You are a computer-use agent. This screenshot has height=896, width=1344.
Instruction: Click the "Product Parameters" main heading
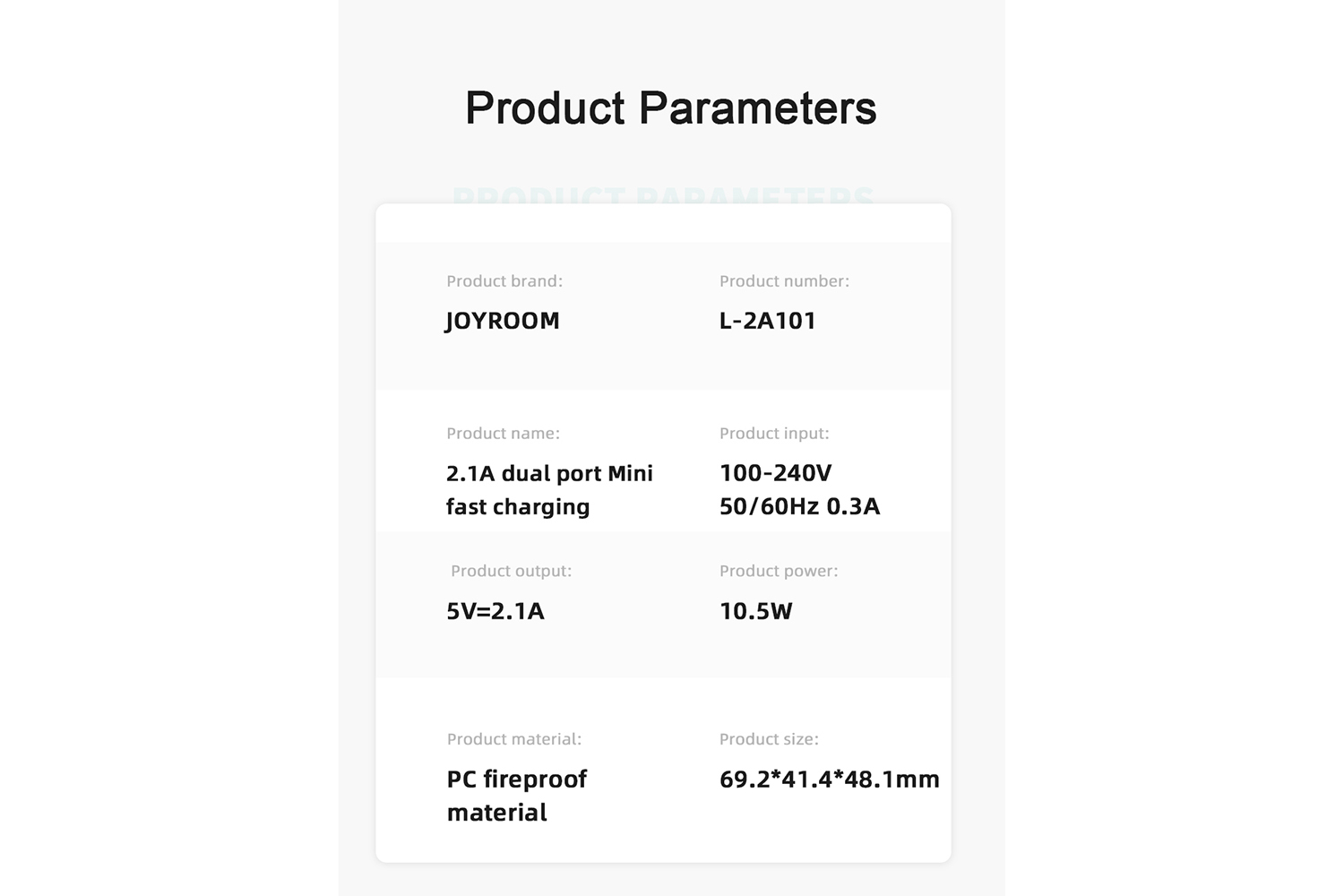click(x=670, y=108)
